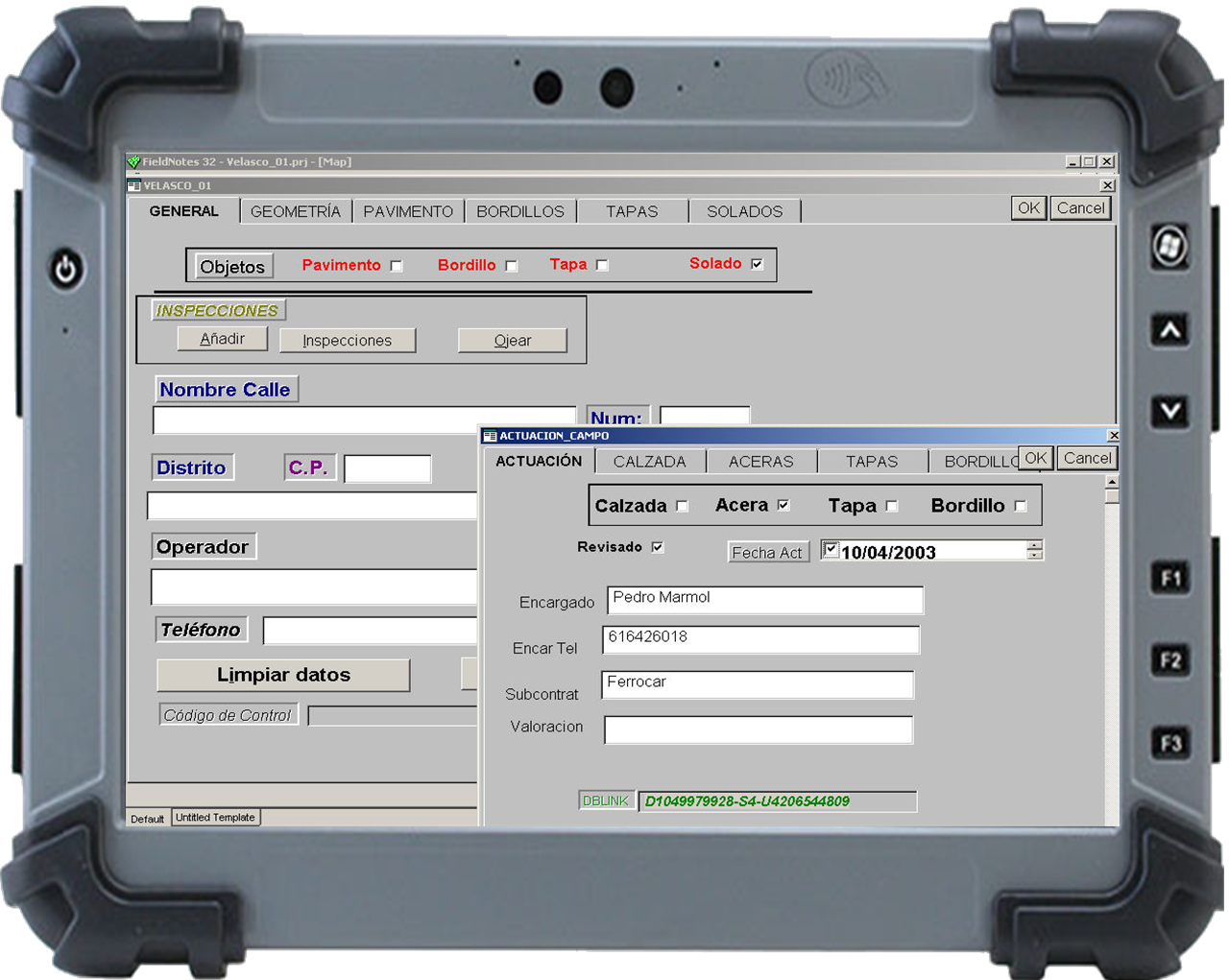Image resolution: width=1229 pixels, height=980 pixels.
Task: Click the Limpiar datos button
Action: (283, 675)
